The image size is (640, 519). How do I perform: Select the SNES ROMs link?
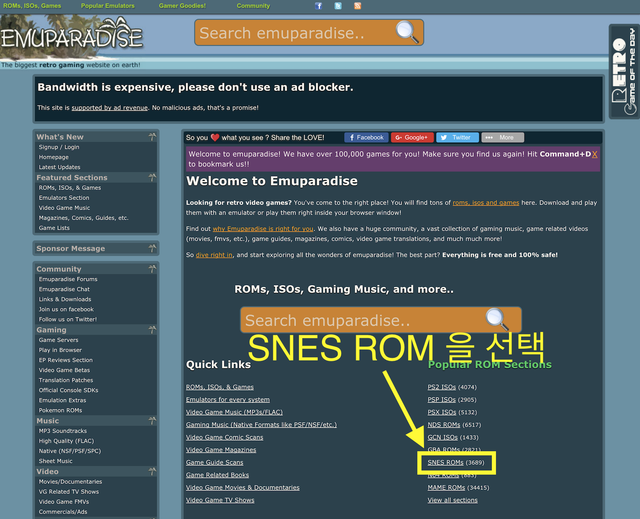point(445,462)
